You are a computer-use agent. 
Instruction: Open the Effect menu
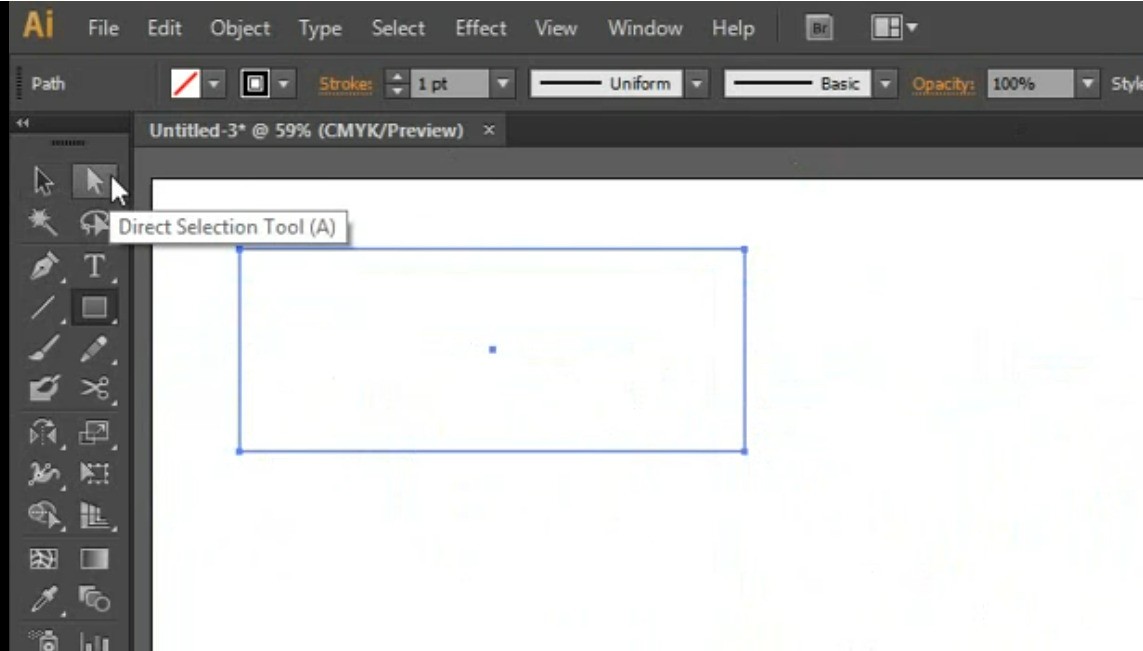[480, 28]
